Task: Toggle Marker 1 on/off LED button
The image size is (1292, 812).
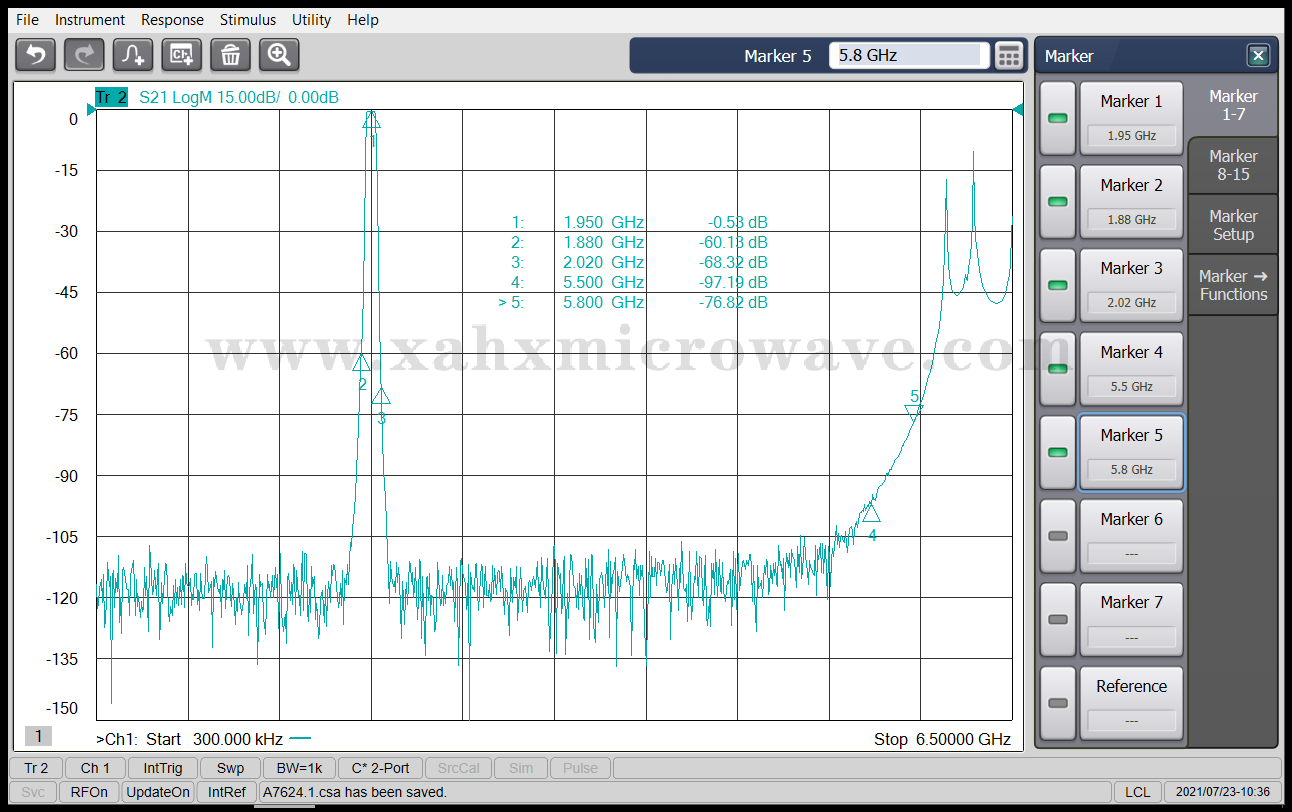Action: [x=1057, y=118]
